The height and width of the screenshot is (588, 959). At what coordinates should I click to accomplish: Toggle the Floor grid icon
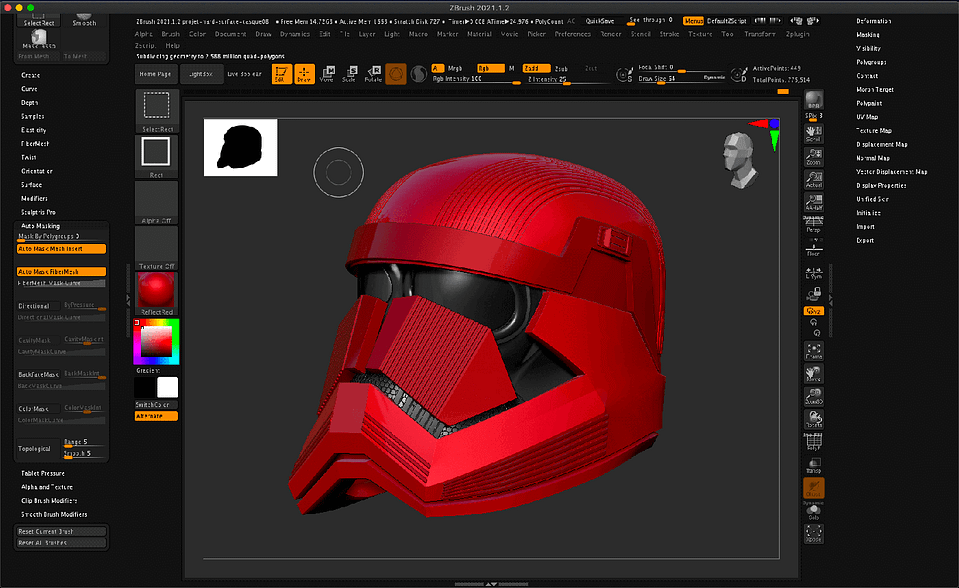(813, 248)
